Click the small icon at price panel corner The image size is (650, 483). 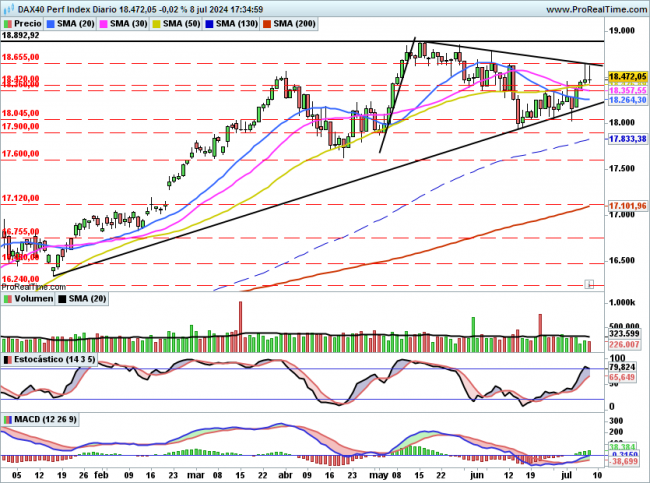(x=590, y=284)
